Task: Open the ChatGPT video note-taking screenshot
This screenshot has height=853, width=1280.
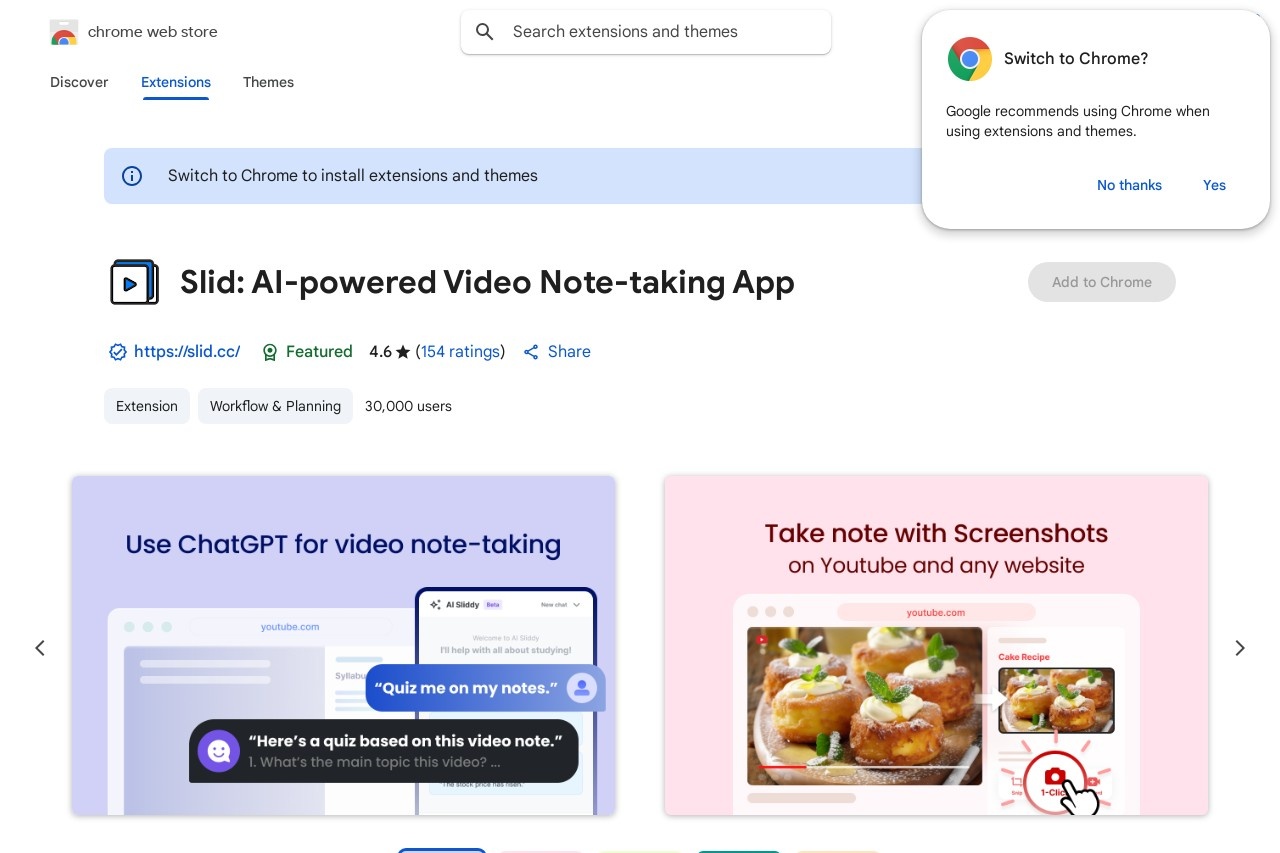Action: [343, 645]
